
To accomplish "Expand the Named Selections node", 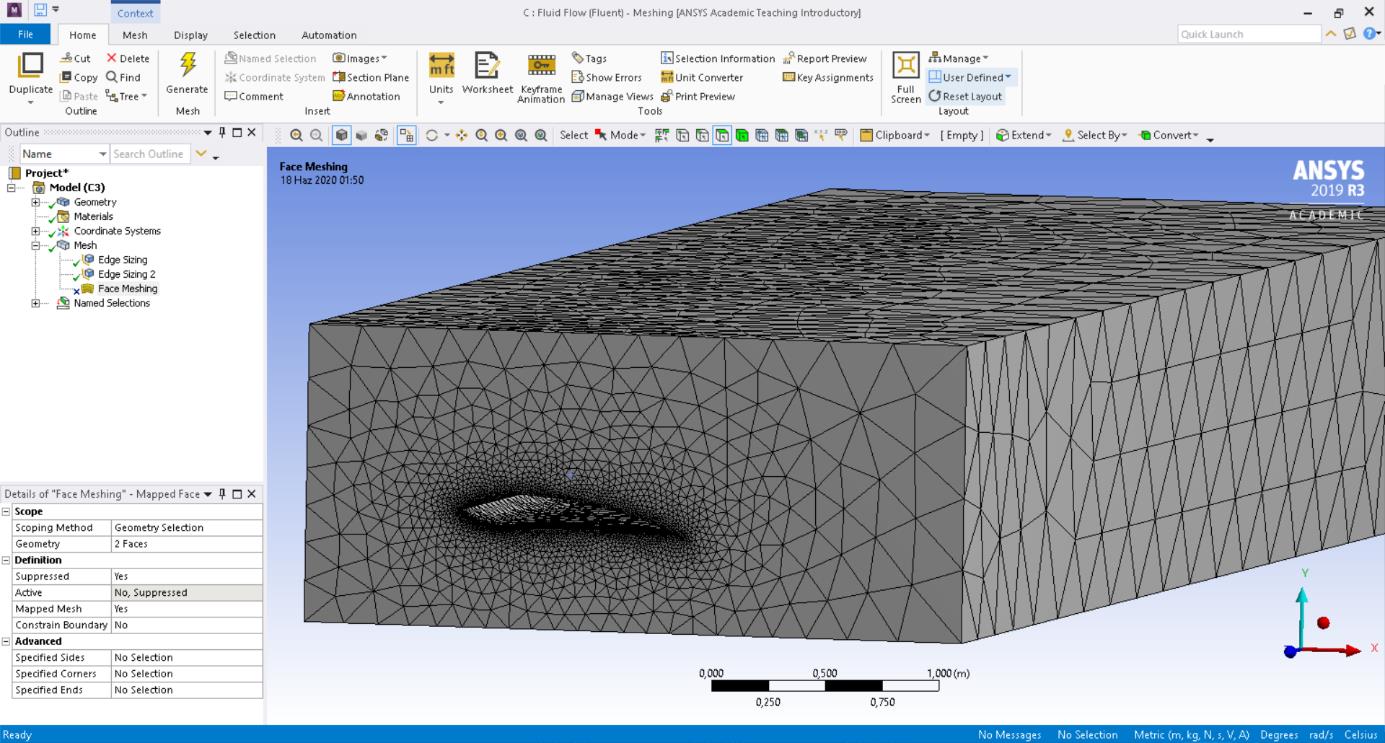I will point(36,303).
